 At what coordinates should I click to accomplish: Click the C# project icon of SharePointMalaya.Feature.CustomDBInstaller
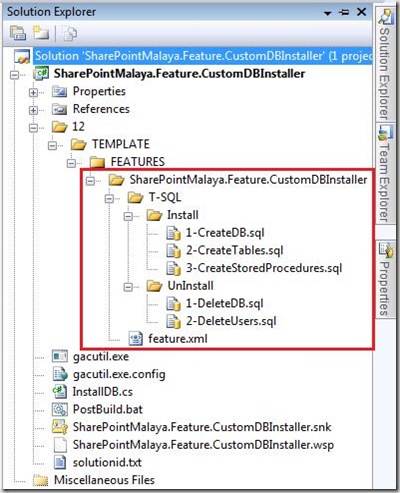41,74
